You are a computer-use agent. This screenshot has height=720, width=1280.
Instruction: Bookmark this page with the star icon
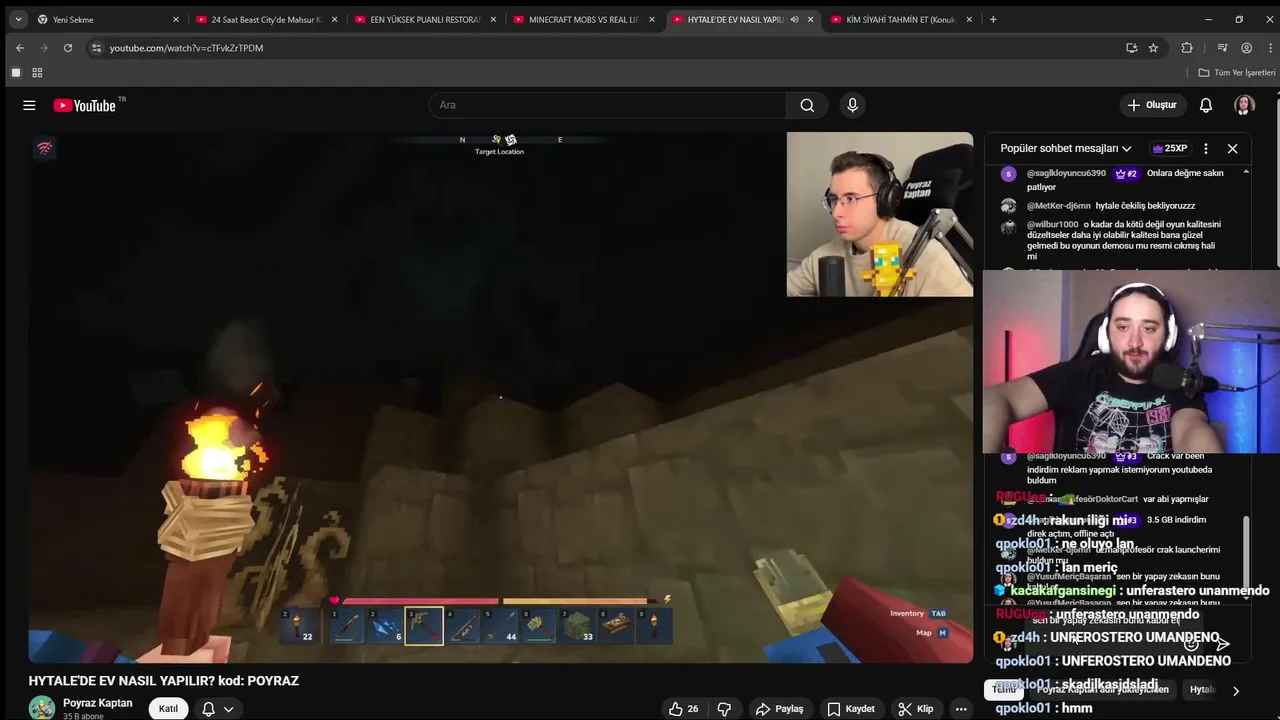coord(1153,48)
